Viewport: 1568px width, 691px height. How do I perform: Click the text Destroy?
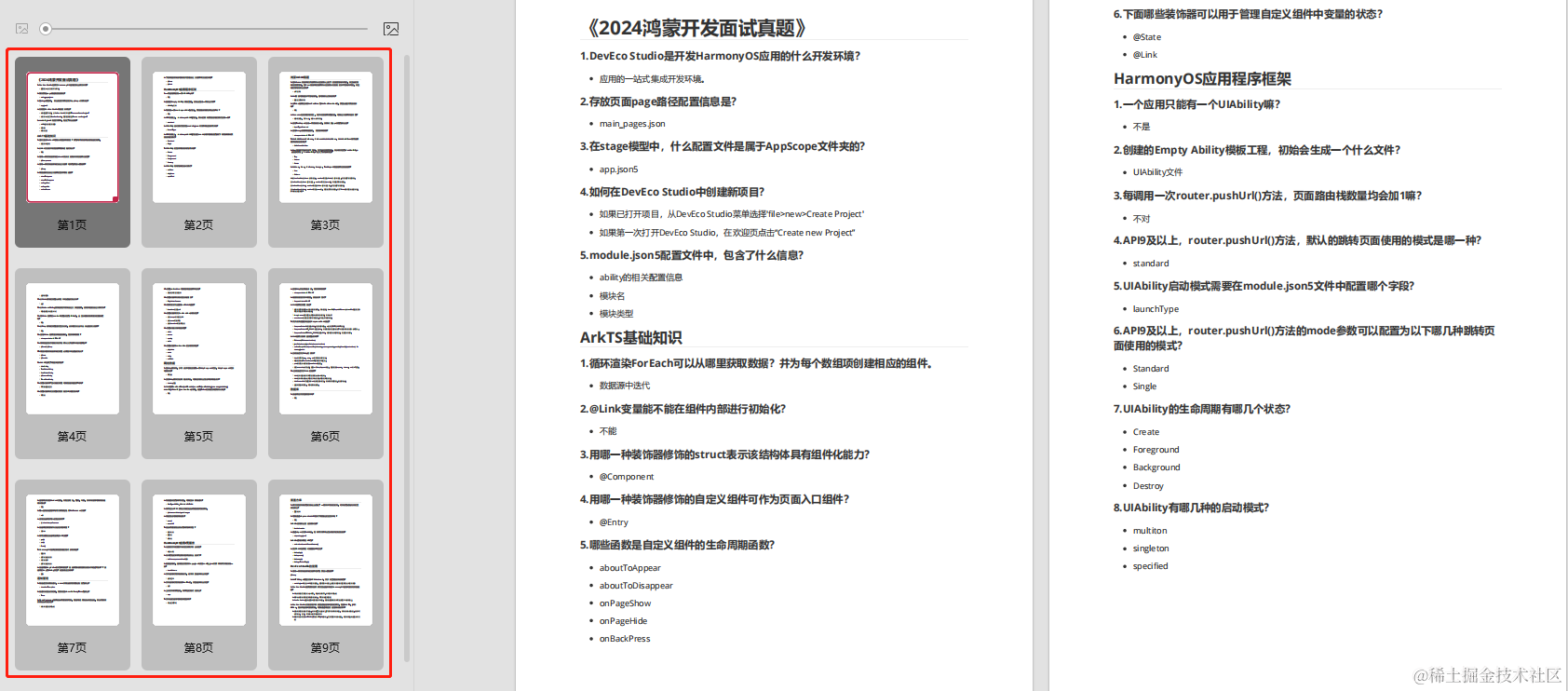click(1148, 486)
